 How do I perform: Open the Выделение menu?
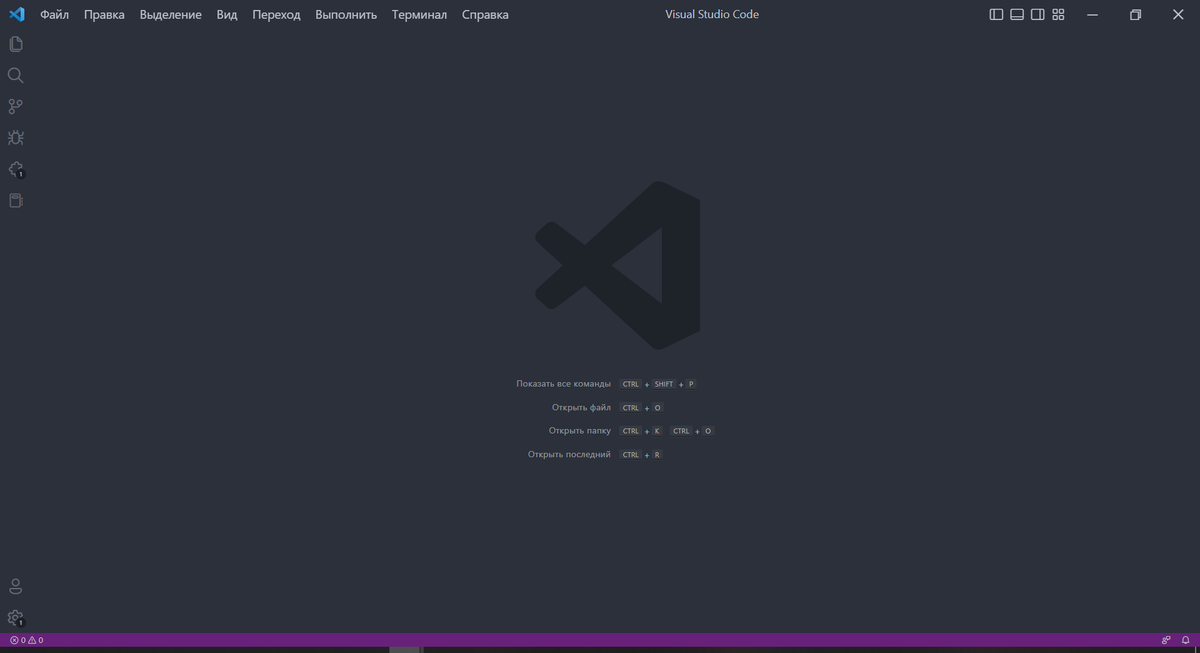[x=170, y=15]
